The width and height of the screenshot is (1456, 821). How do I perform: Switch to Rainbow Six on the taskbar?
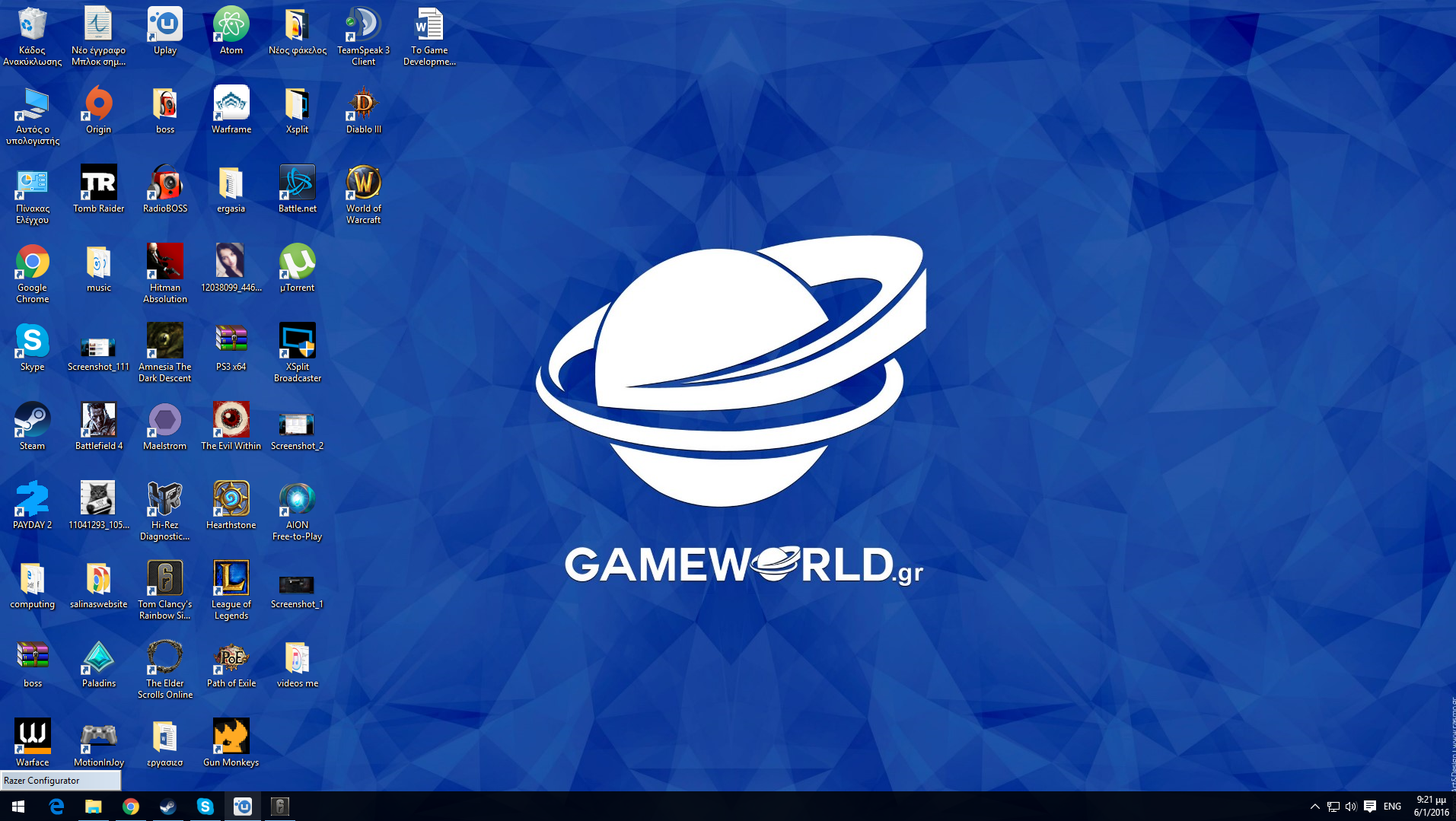coord(279,807)
